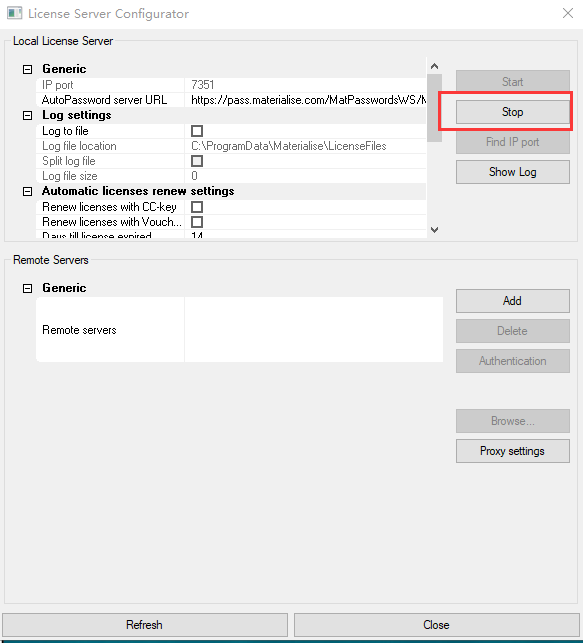The image size is (583, 643).
Task: Stop the local license server
Action: coord(512,112)
